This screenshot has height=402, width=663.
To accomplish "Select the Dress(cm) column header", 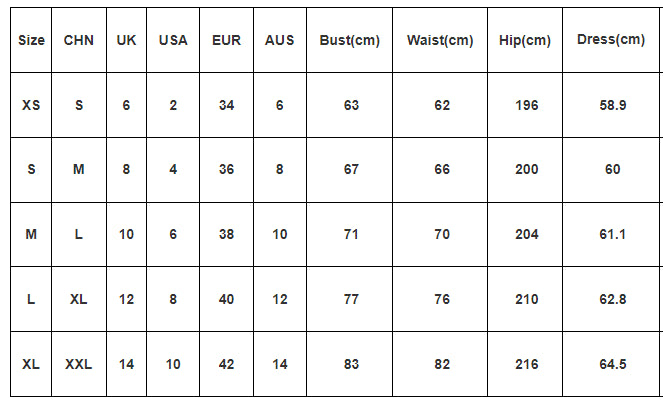I will click(x=612, y=40).
